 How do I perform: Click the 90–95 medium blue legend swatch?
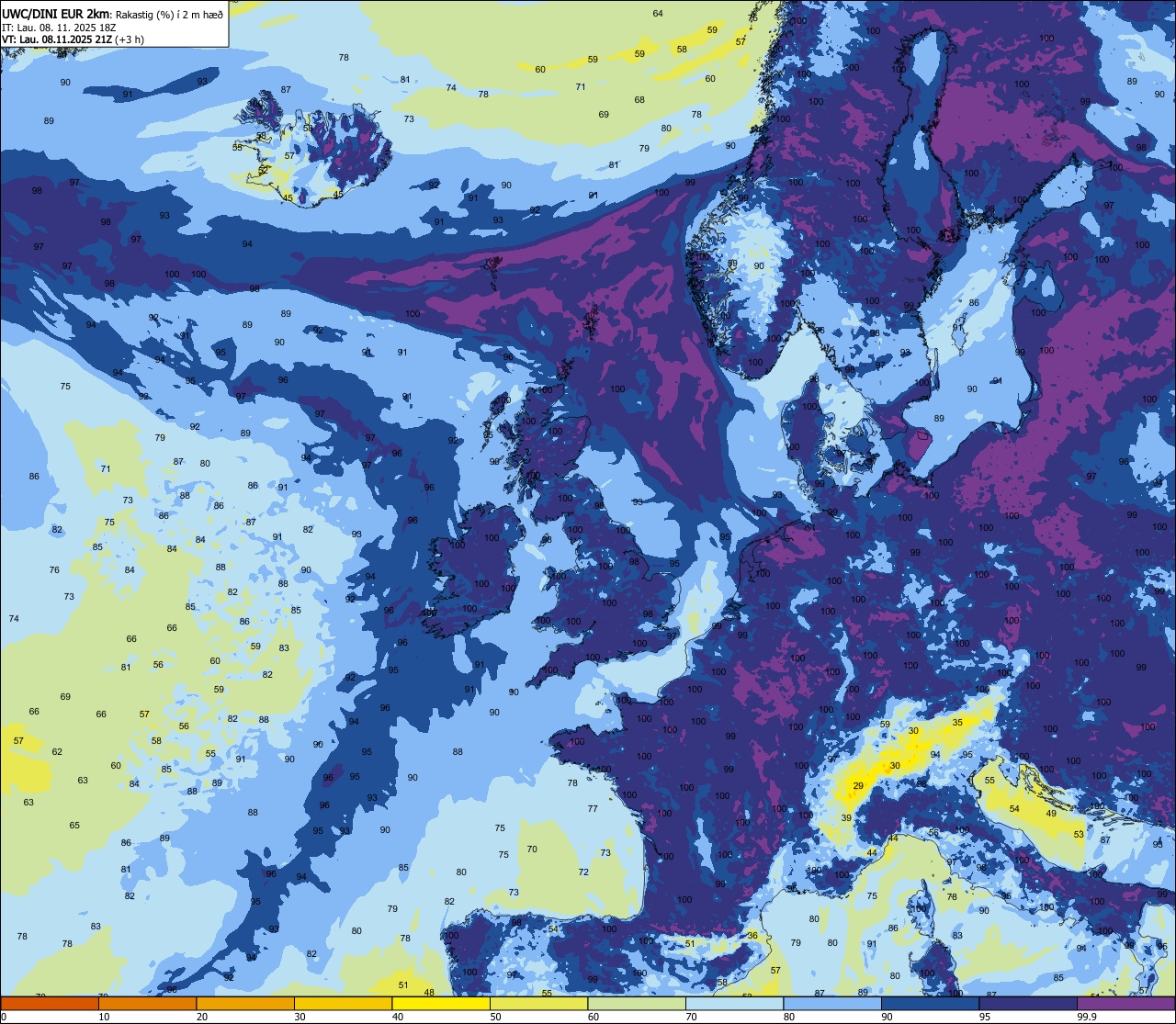pos(930,1003)
